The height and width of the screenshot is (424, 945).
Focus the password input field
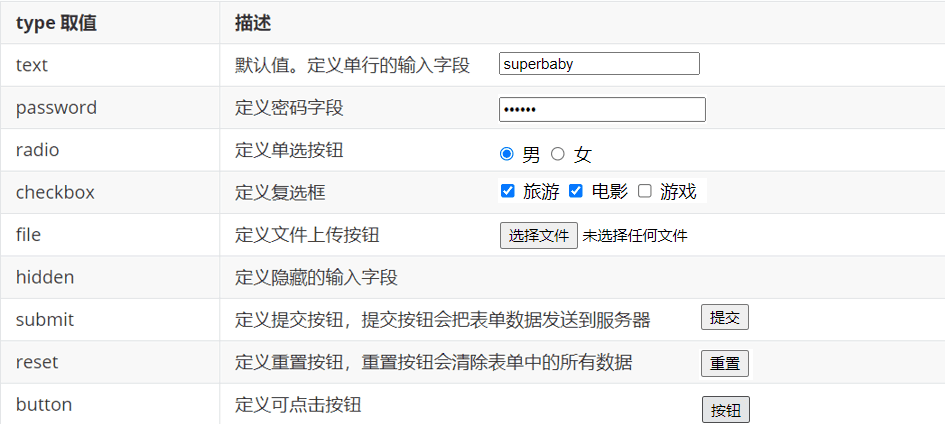click(x=602, y=110)
